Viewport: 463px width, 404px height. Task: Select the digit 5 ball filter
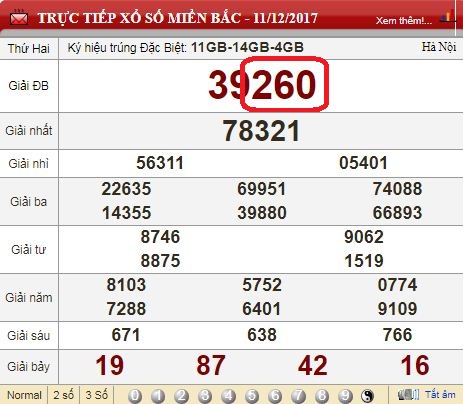click(x=252, y=396)
